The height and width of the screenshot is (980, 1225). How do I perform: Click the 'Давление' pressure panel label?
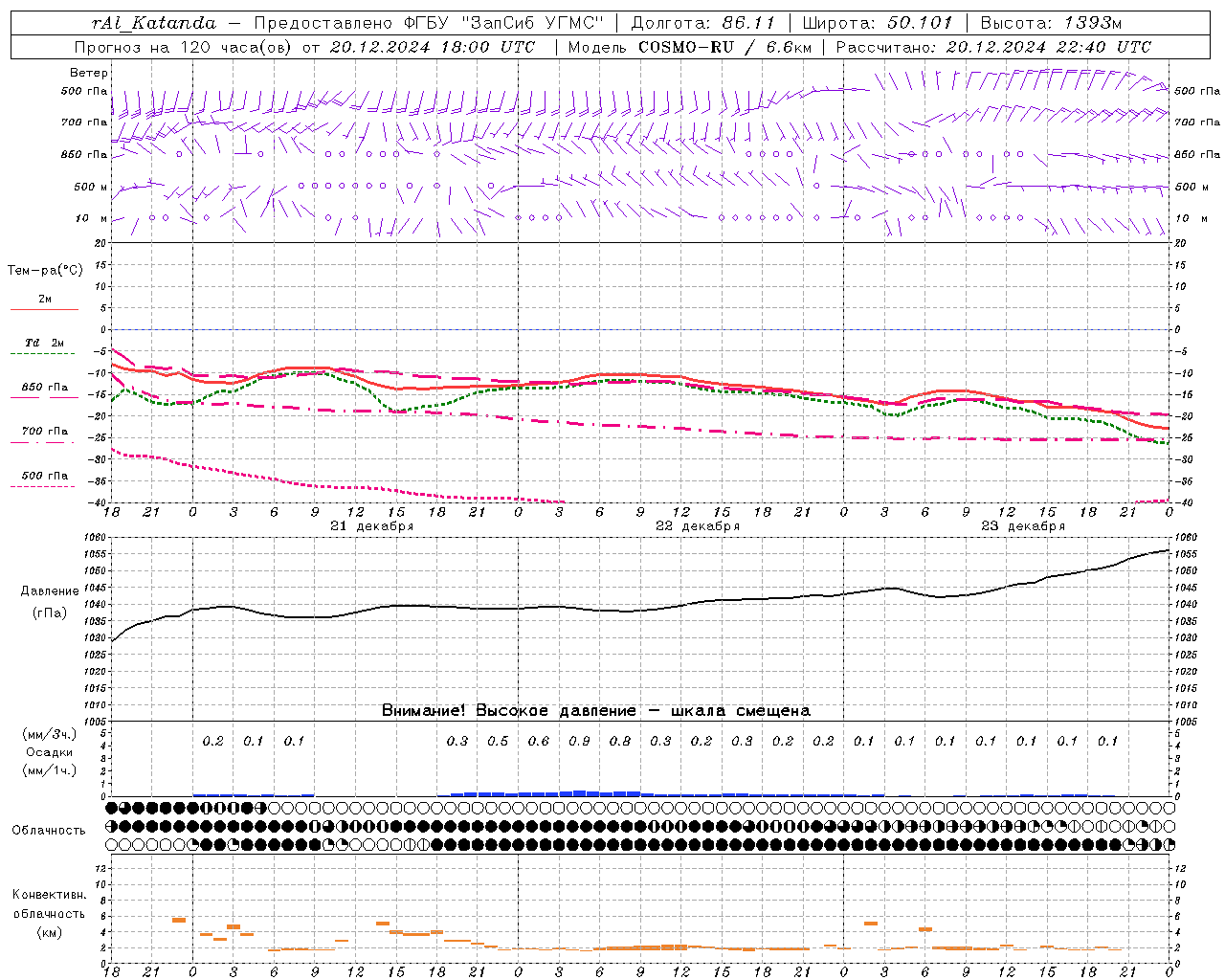click(50, 591)
